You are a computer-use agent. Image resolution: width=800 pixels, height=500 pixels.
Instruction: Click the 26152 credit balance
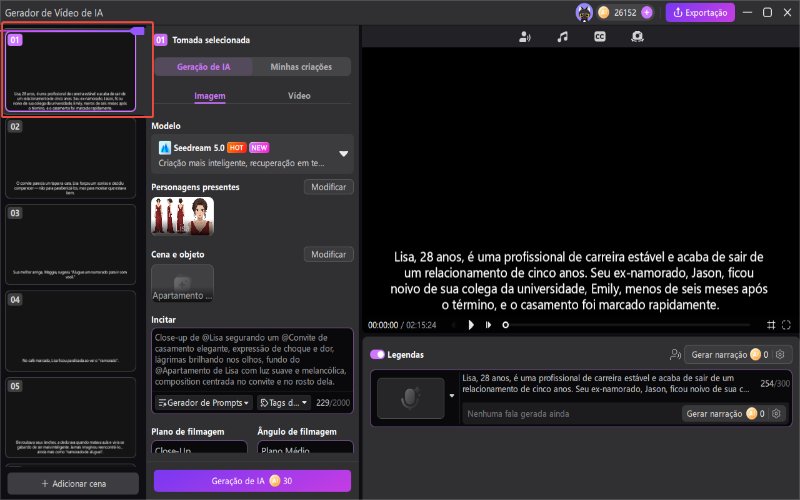point(625,13)
